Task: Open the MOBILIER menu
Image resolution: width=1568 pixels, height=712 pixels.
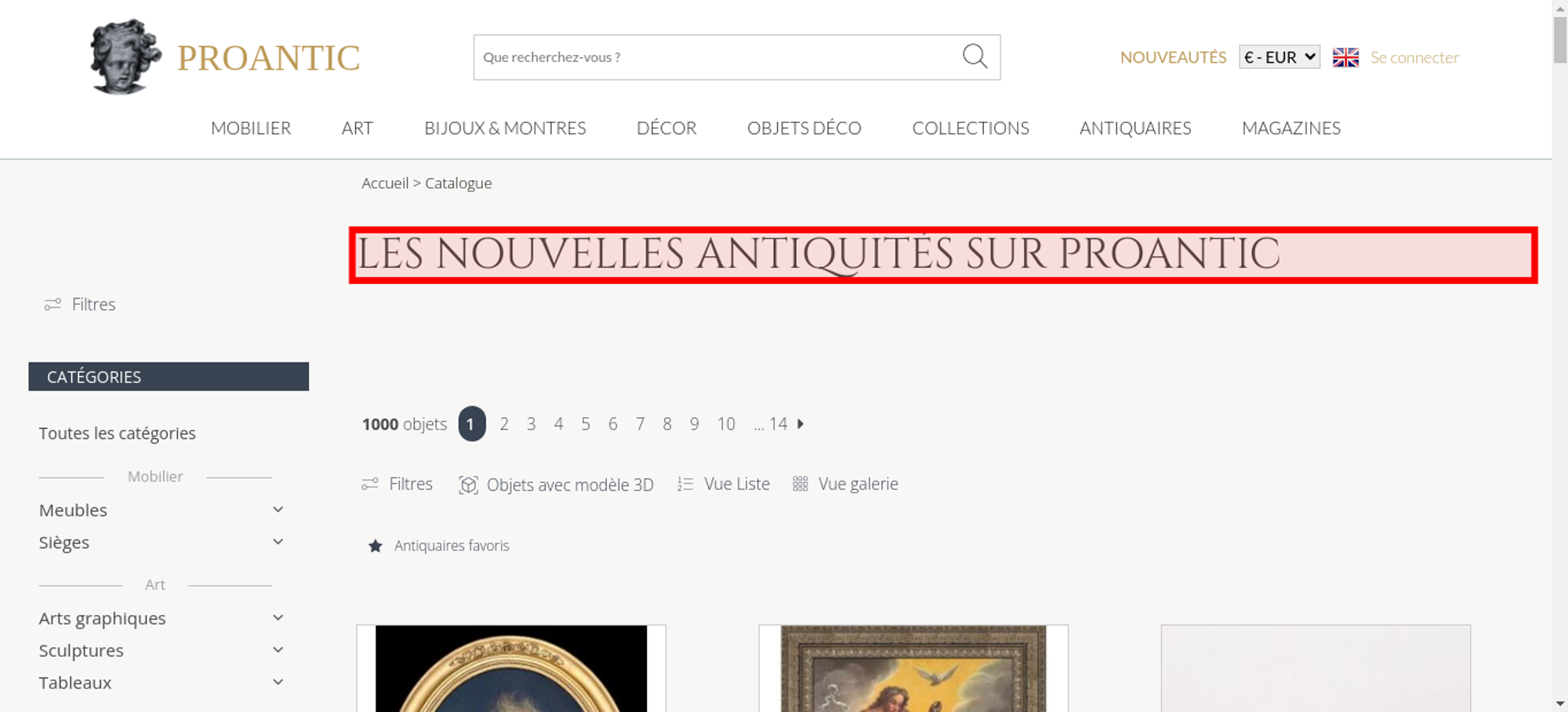Action: (251, 128)
